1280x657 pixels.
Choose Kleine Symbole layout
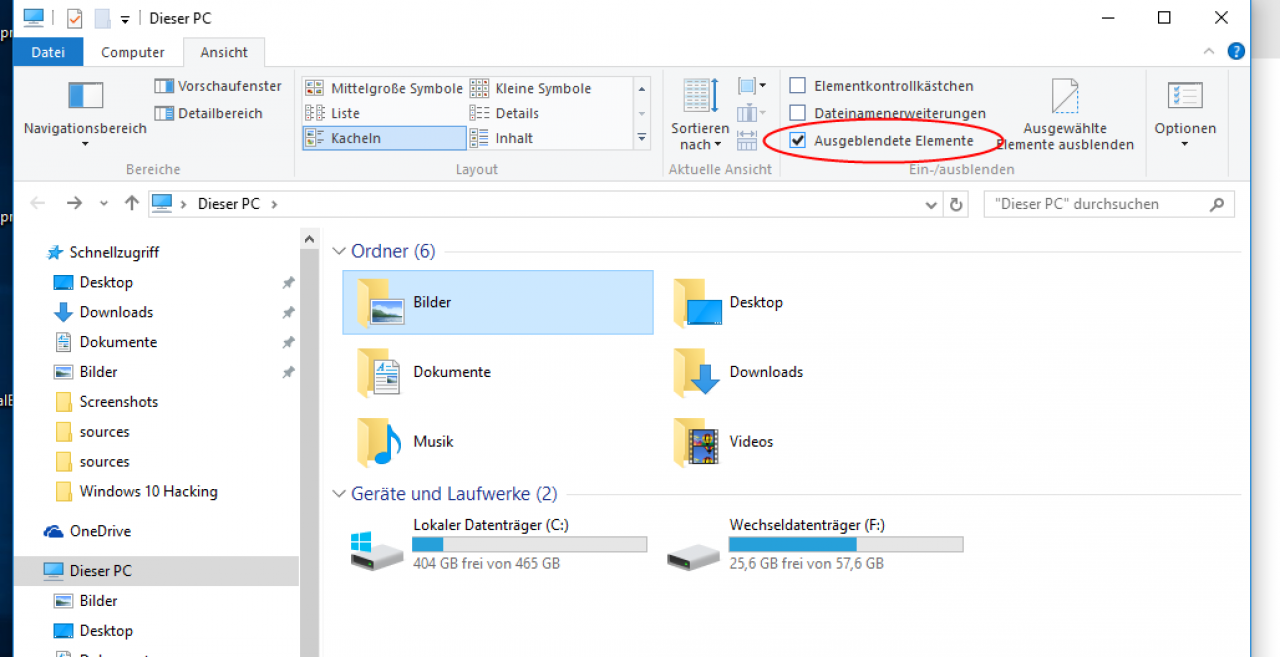[x=531, y=88]
